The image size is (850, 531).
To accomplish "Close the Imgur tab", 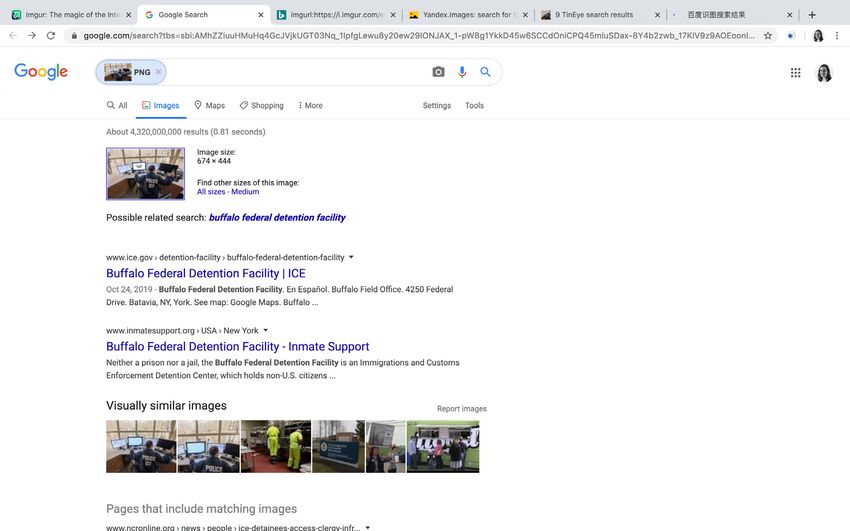I will (x=128, y=15).
